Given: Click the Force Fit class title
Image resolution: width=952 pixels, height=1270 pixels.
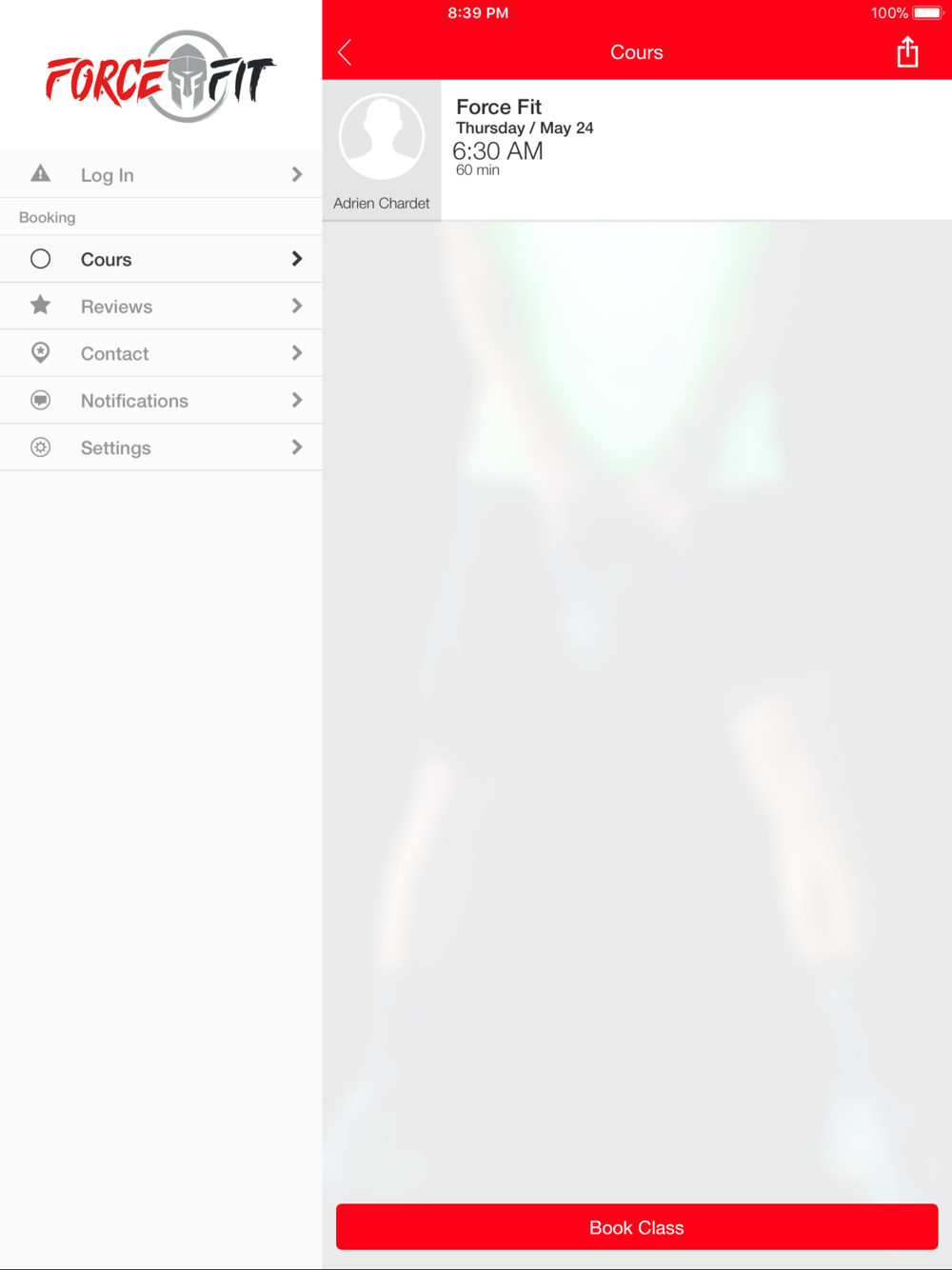Looking at the screenshot, I should click(x=499, y=107).
